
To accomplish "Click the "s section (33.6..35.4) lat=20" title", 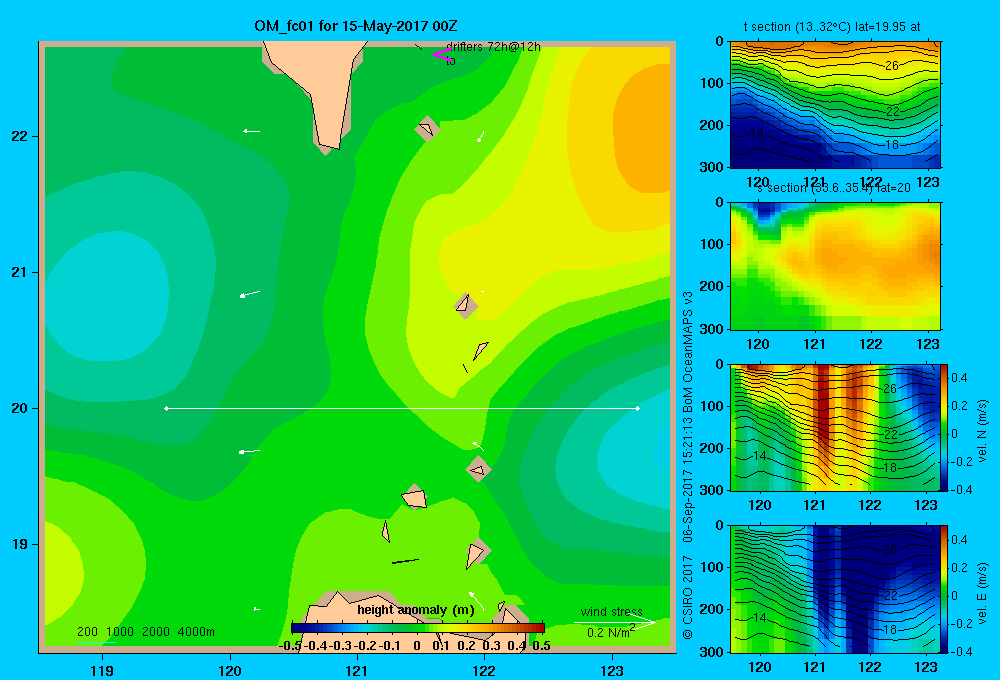I will (x=834, y=188).
